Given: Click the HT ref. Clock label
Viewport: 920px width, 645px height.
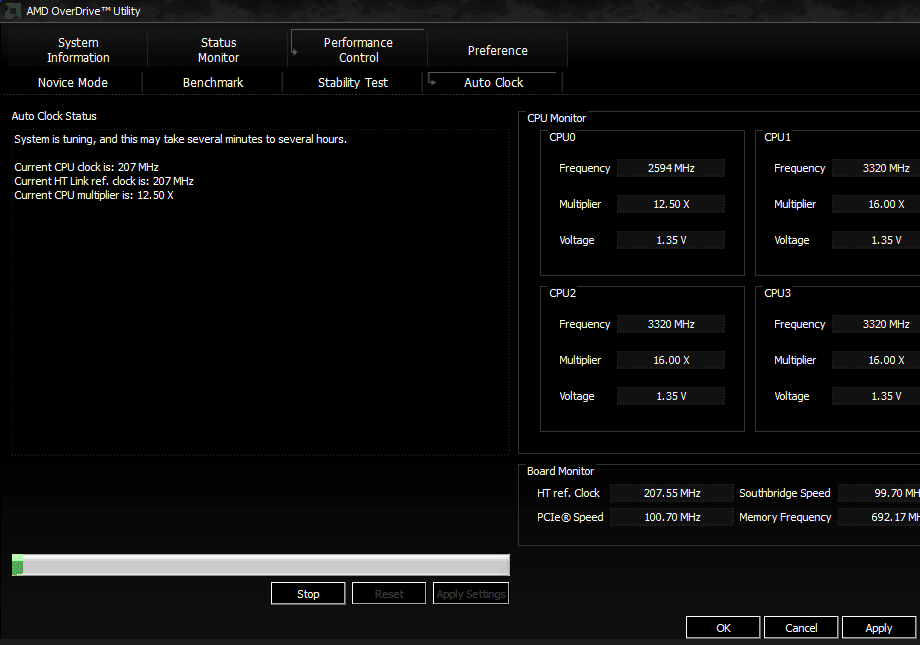Looking at the screenshot, I should 568,493.
